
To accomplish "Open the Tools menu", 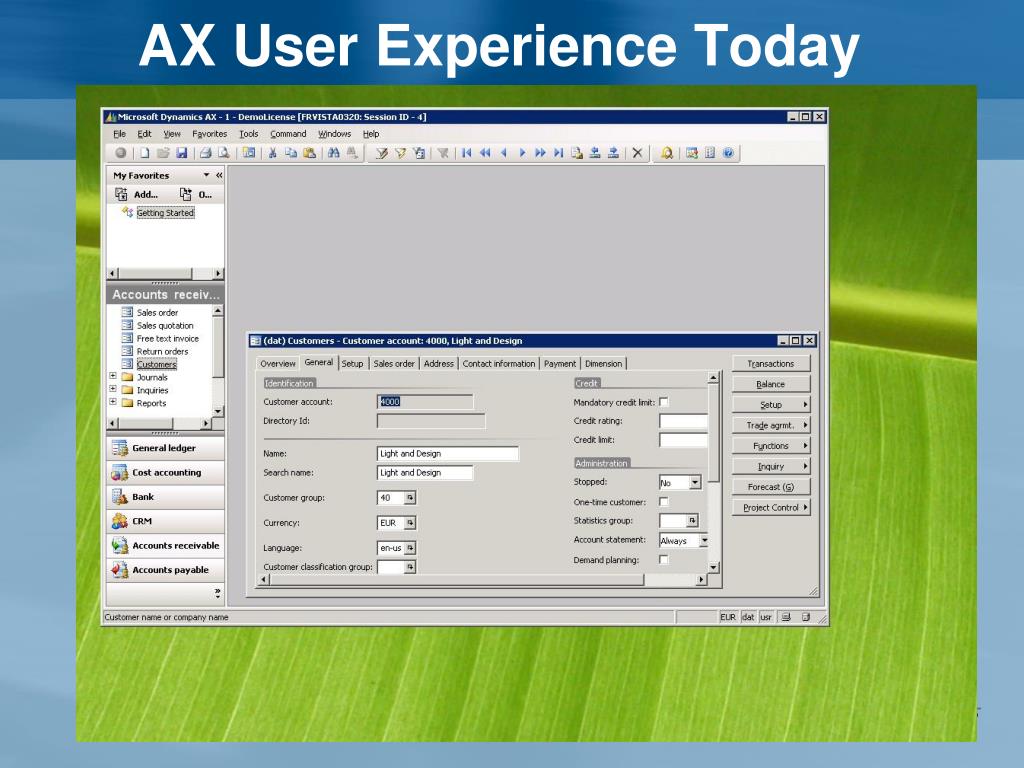I will click(249, 134).
